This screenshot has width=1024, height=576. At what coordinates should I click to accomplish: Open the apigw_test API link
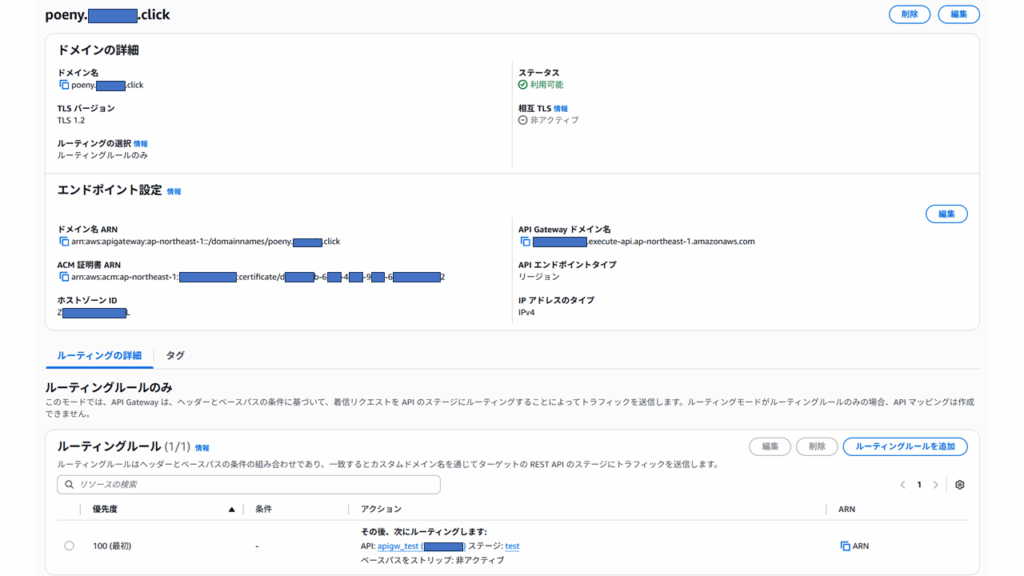click(397, 546)
